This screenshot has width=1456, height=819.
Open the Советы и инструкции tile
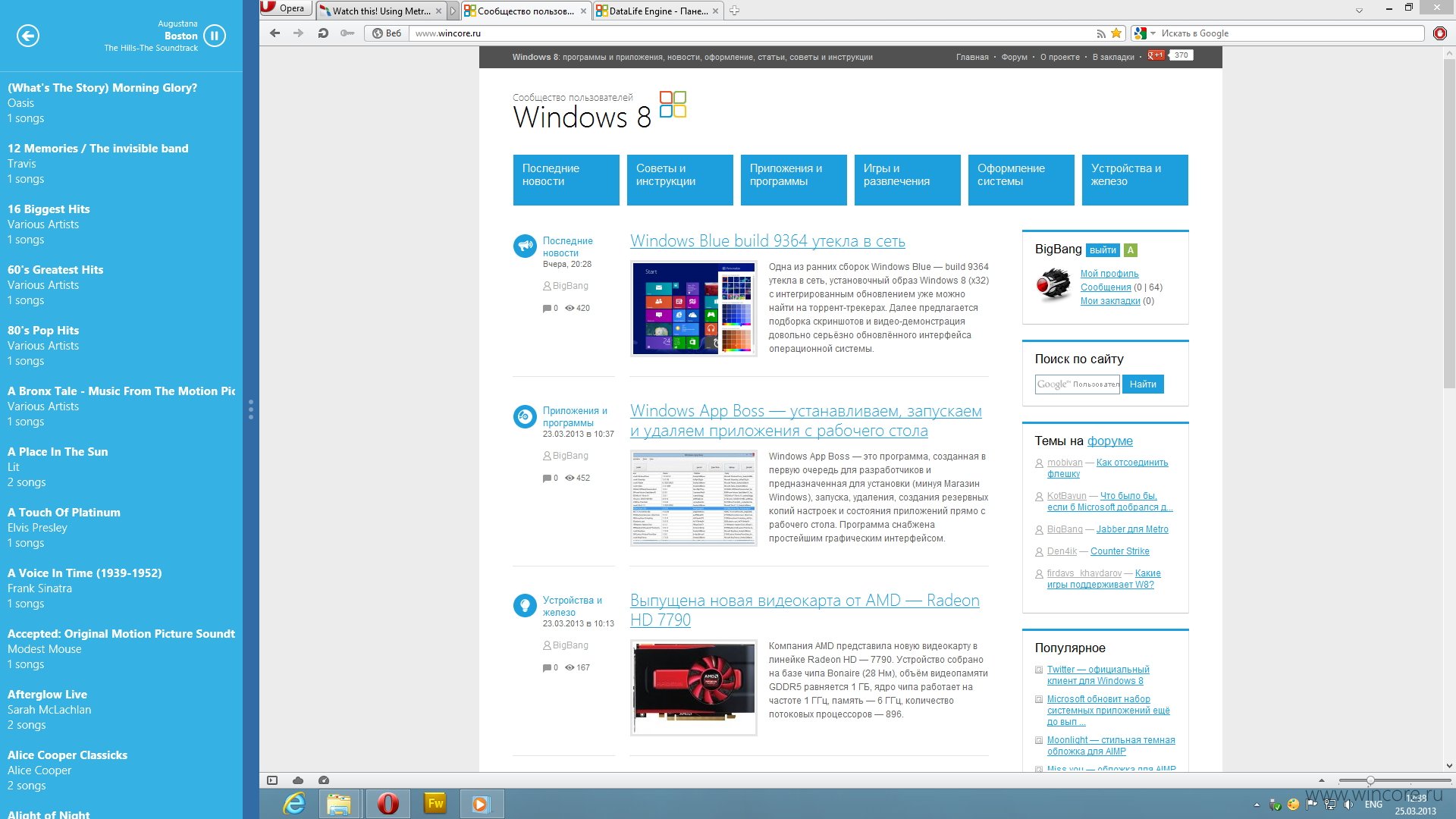[679, 180]
